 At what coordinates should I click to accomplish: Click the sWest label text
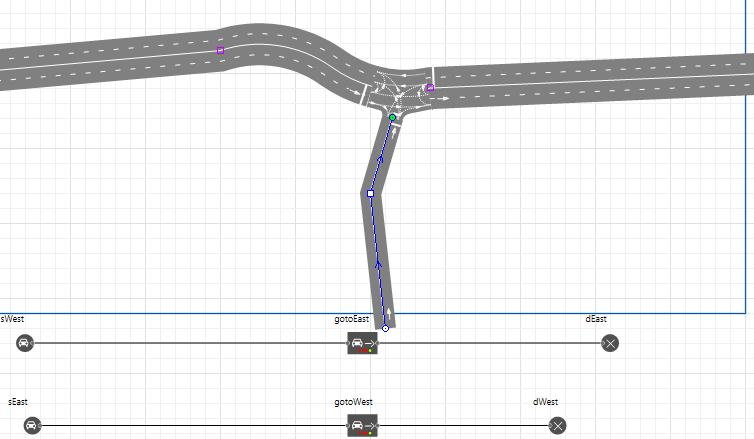click(12, 319)
